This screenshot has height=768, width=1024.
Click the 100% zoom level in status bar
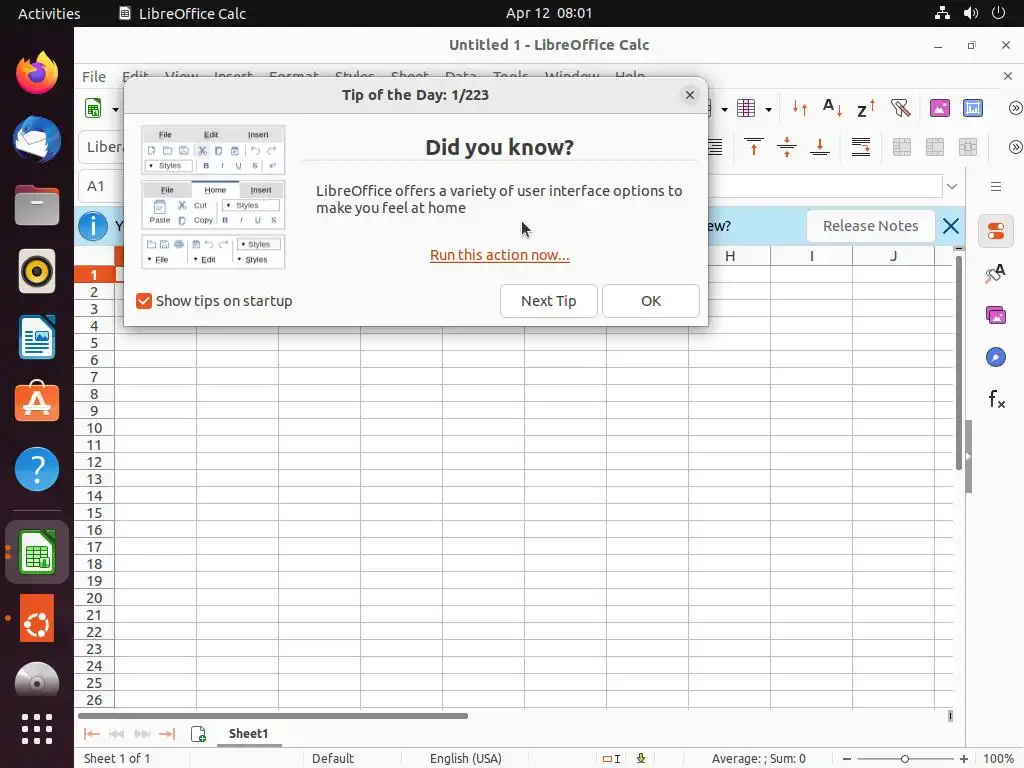click(x=998, y=759)
